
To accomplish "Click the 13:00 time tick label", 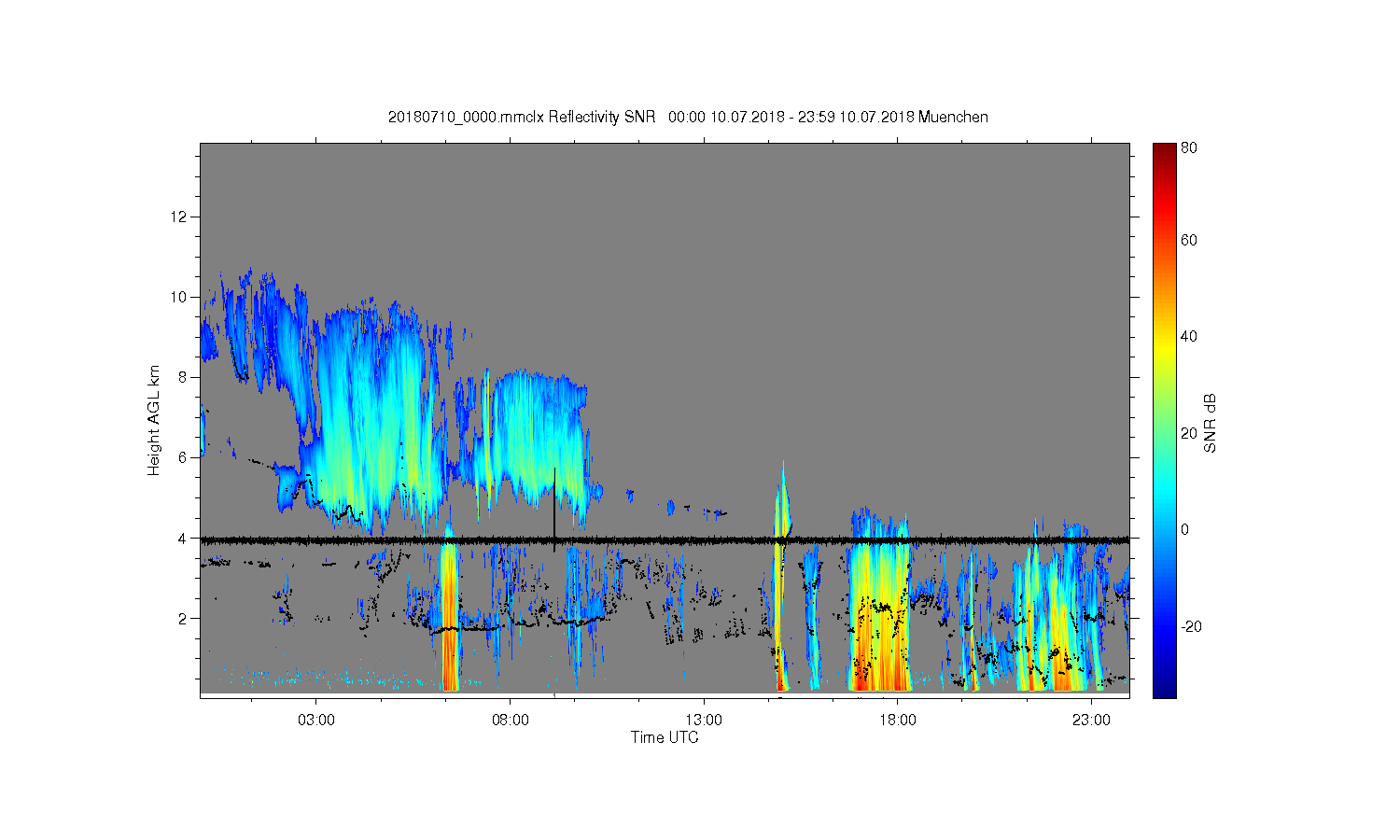I will [x=704, y=721].
